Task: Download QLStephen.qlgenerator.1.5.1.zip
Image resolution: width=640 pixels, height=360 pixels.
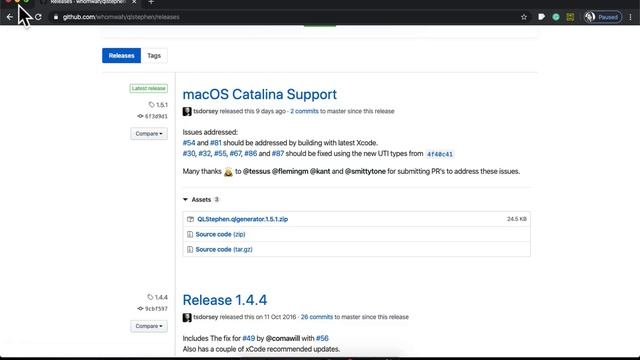Action: click(x=242, y=219)
